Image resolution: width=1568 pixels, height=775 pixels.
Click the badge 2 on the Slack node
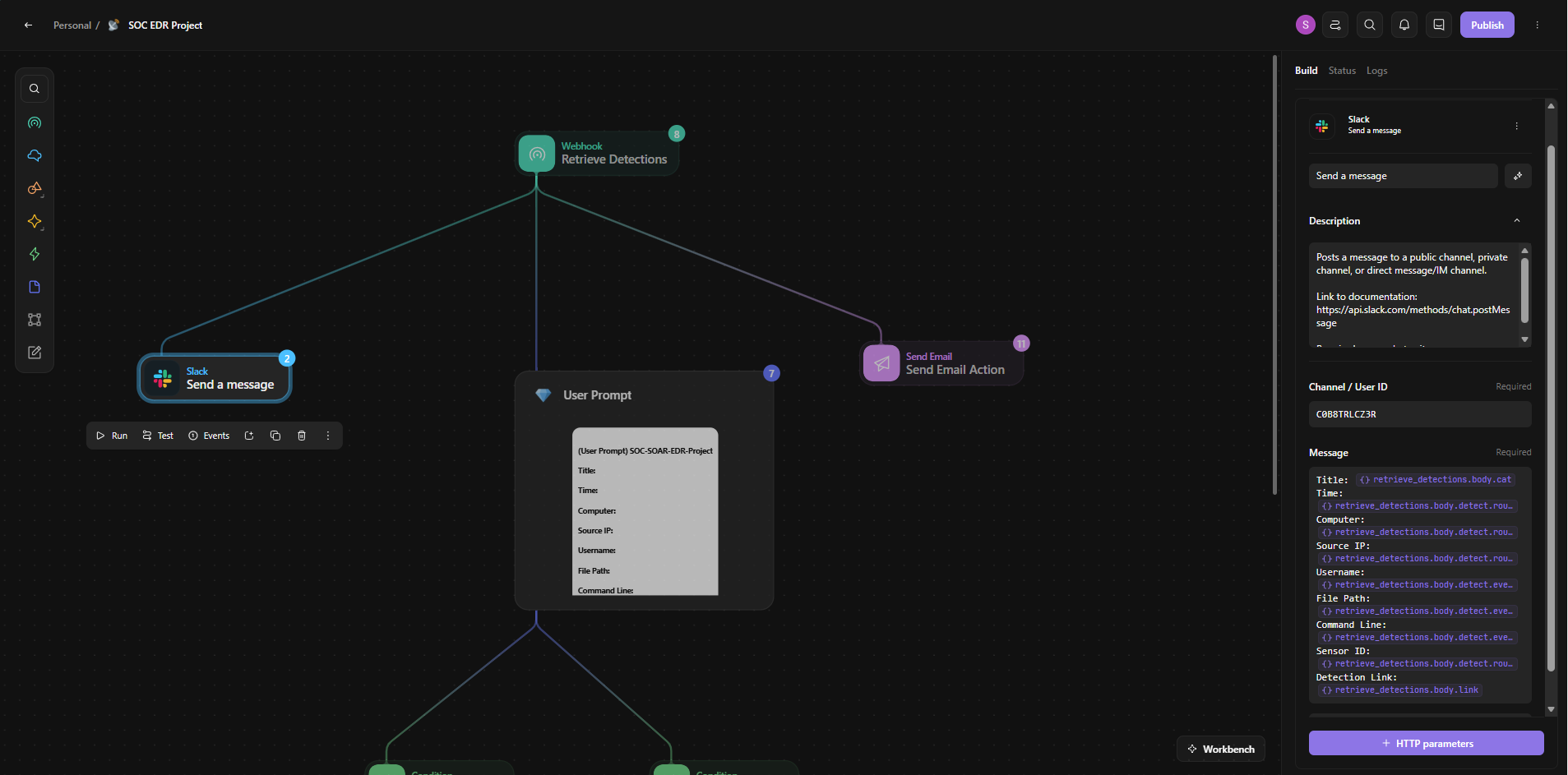287,358
